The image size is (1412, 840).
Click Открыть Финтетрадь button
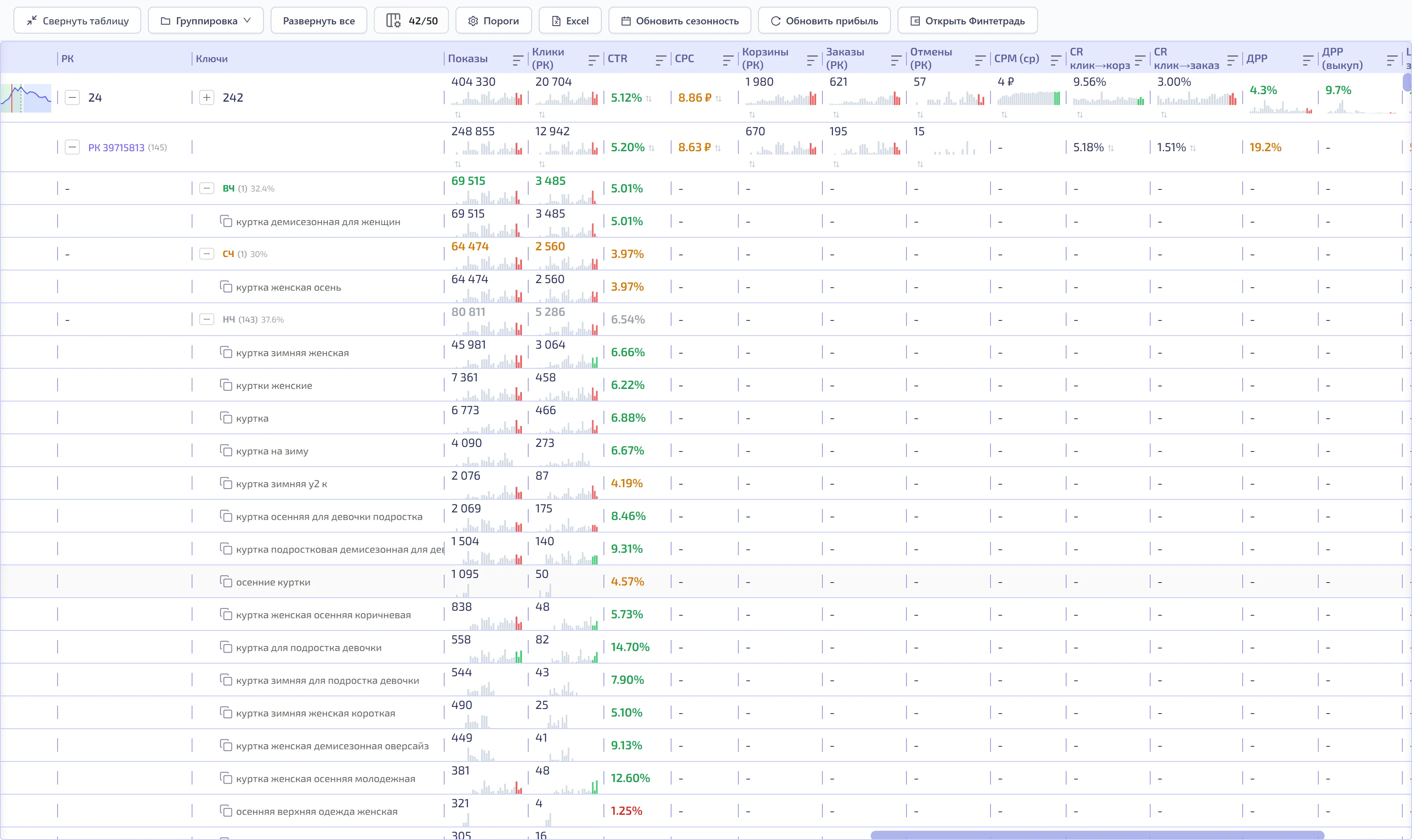coord(967,21)
